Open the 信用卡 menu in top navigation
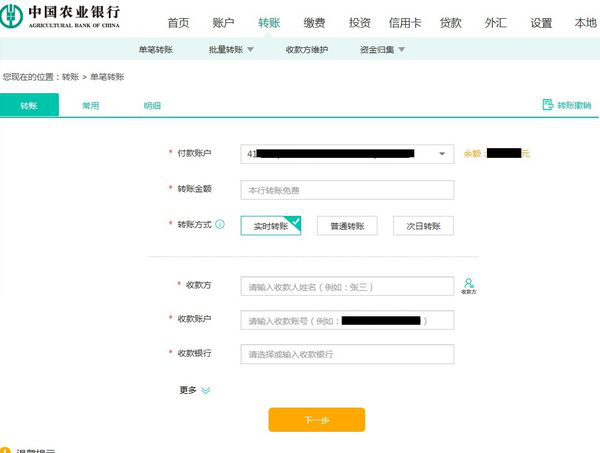 pos(403,22)
